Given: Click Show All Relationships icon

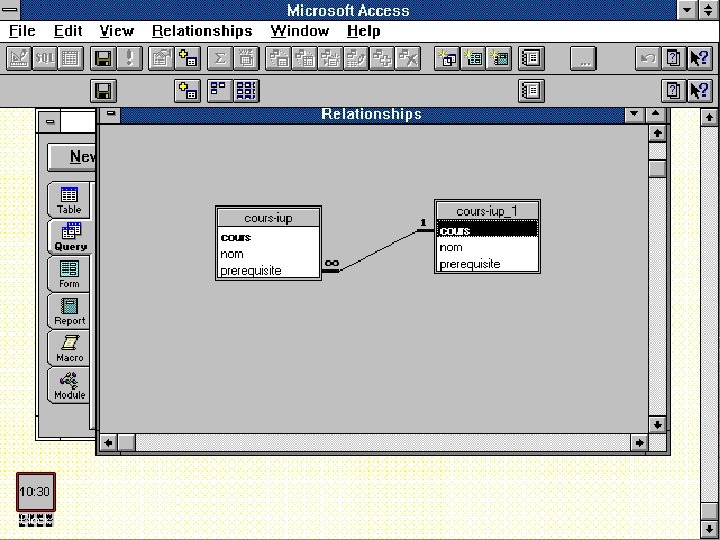Looking at the screenshot, I should [x=246, y=91].
